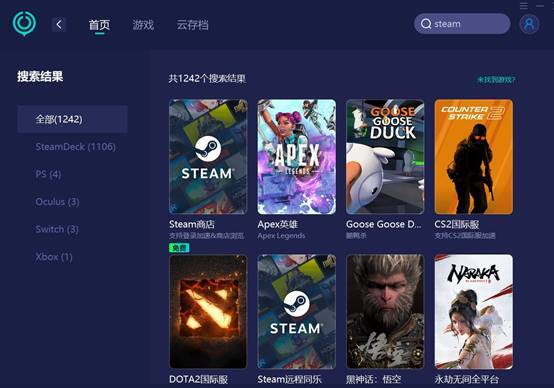Open the hamburger menu in title bar

point(524,6)
